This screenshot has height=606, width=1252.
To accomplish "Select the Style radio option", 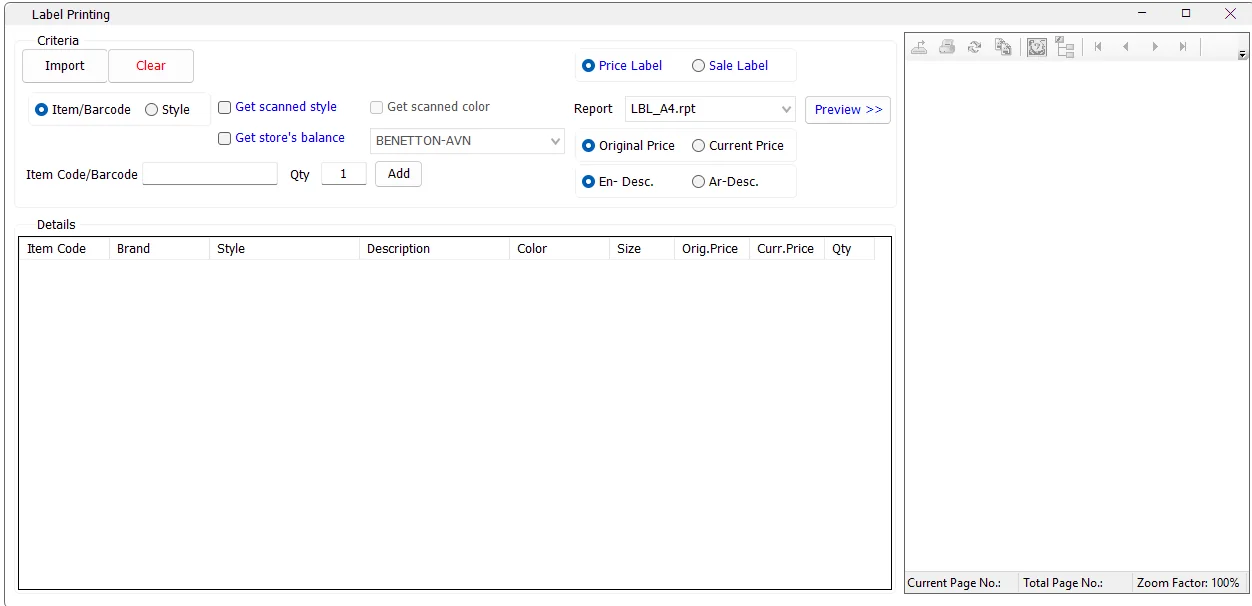I will [167, 110].
